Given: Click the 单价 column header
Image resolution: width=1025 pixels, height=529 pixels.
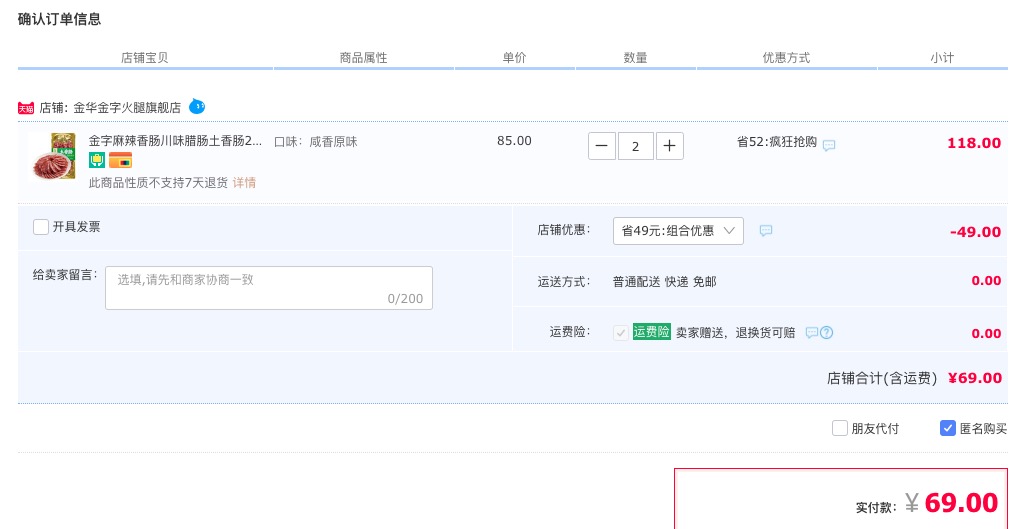Looking at the screenshot, I should pos(514,58).
